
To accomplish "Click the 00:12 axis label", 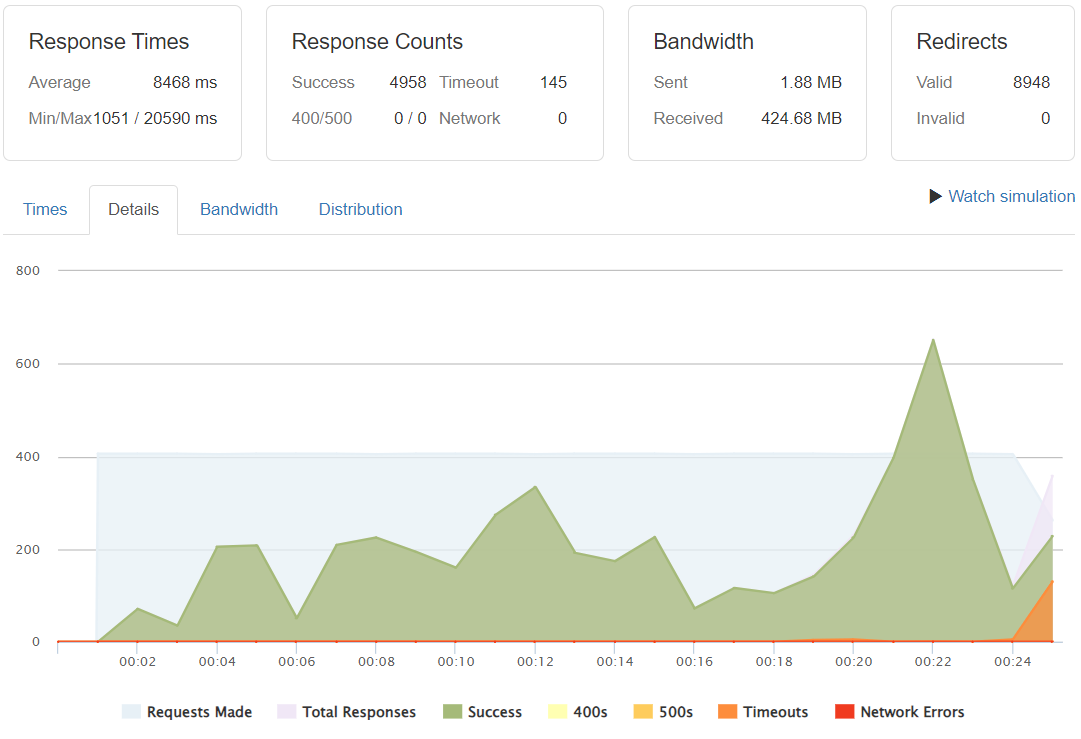I will click(536, 661).
